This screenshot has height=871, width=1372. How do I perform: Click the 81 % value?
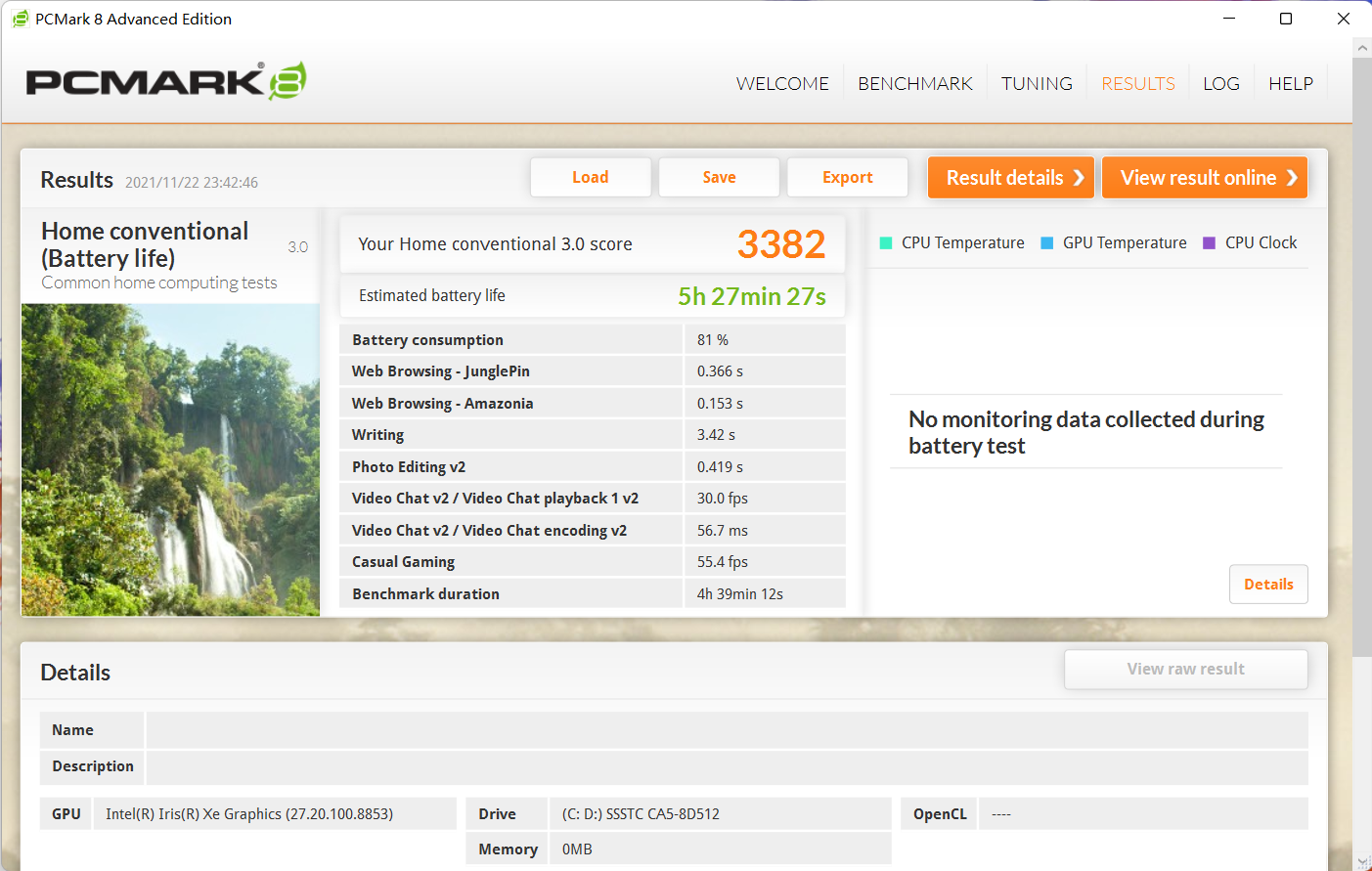(x=713, y=340)
